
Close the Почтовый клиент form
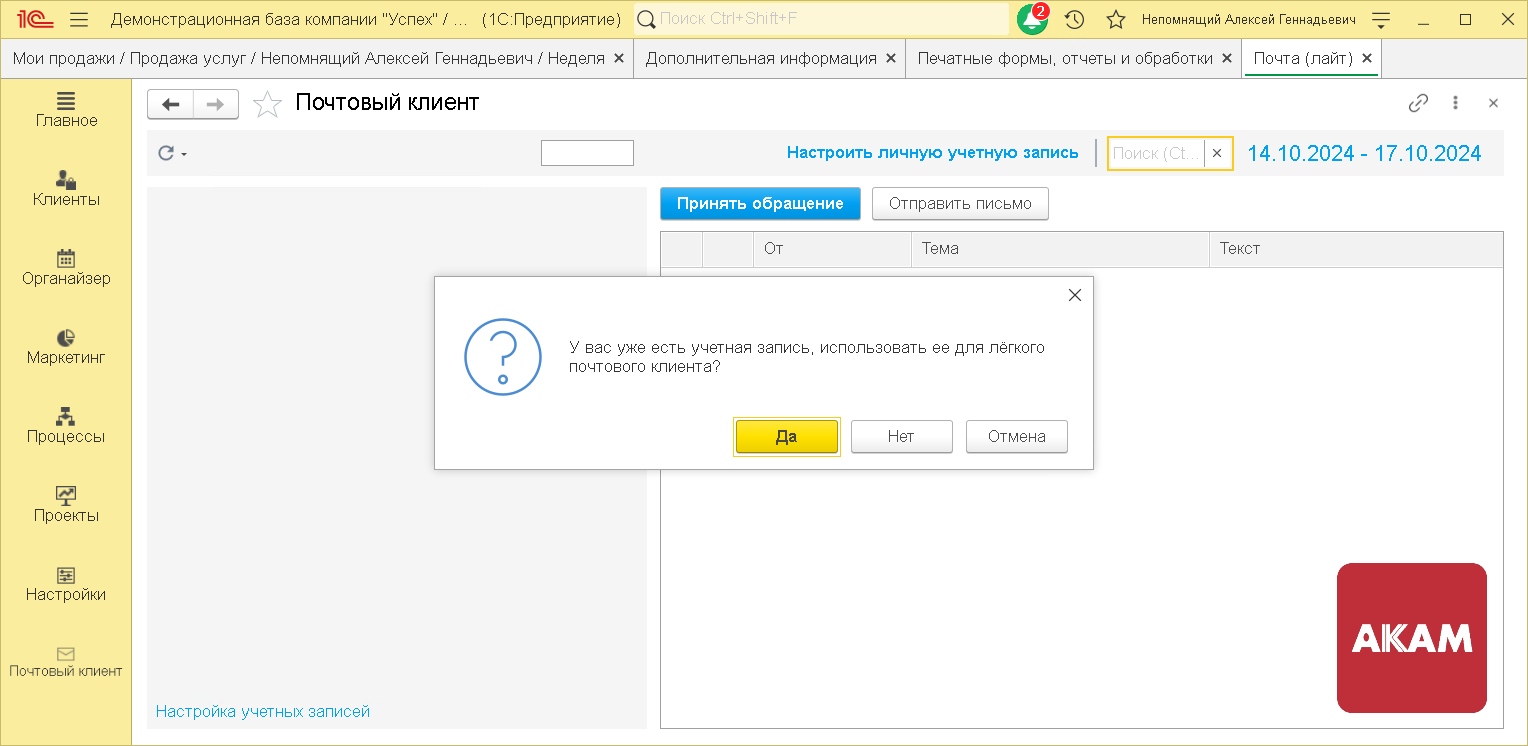click(x=1493, y=103)
